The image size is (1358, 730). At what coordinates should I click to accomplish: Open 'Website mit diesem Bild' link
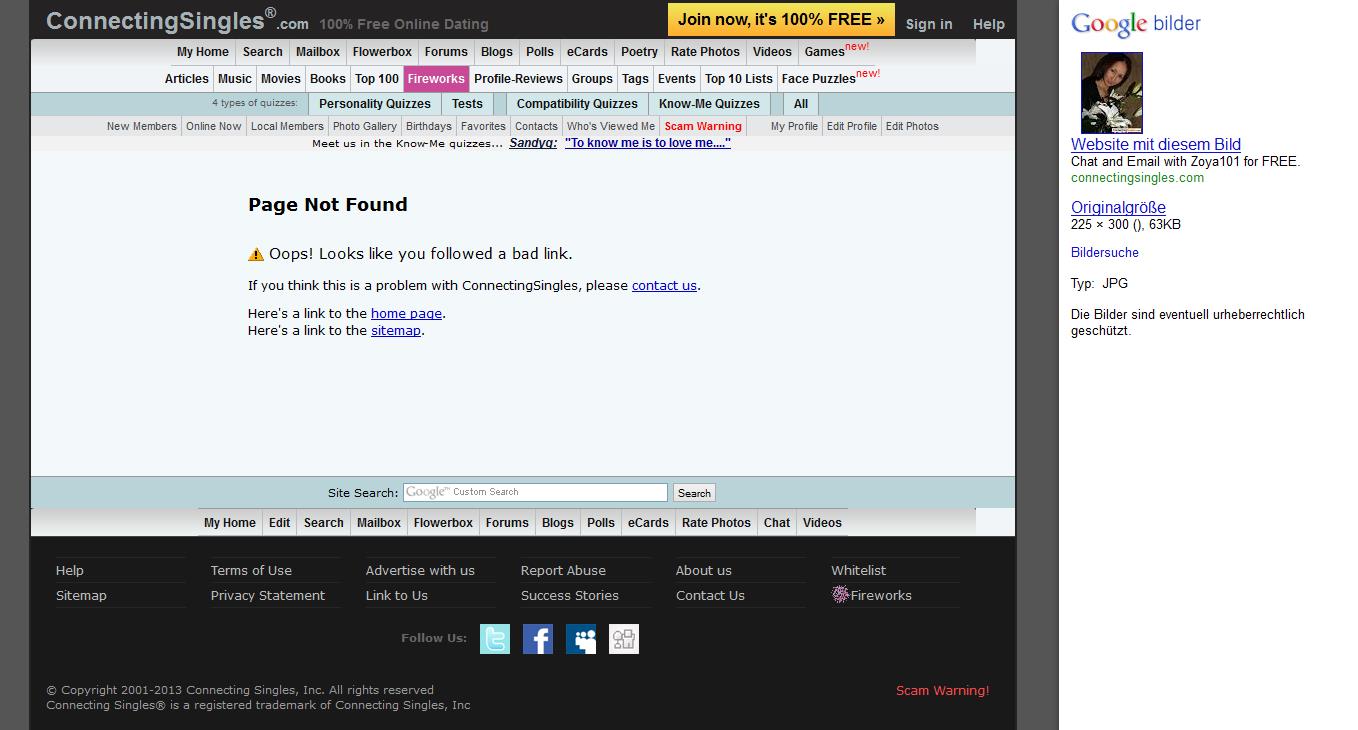click(x=1155, y=145)
